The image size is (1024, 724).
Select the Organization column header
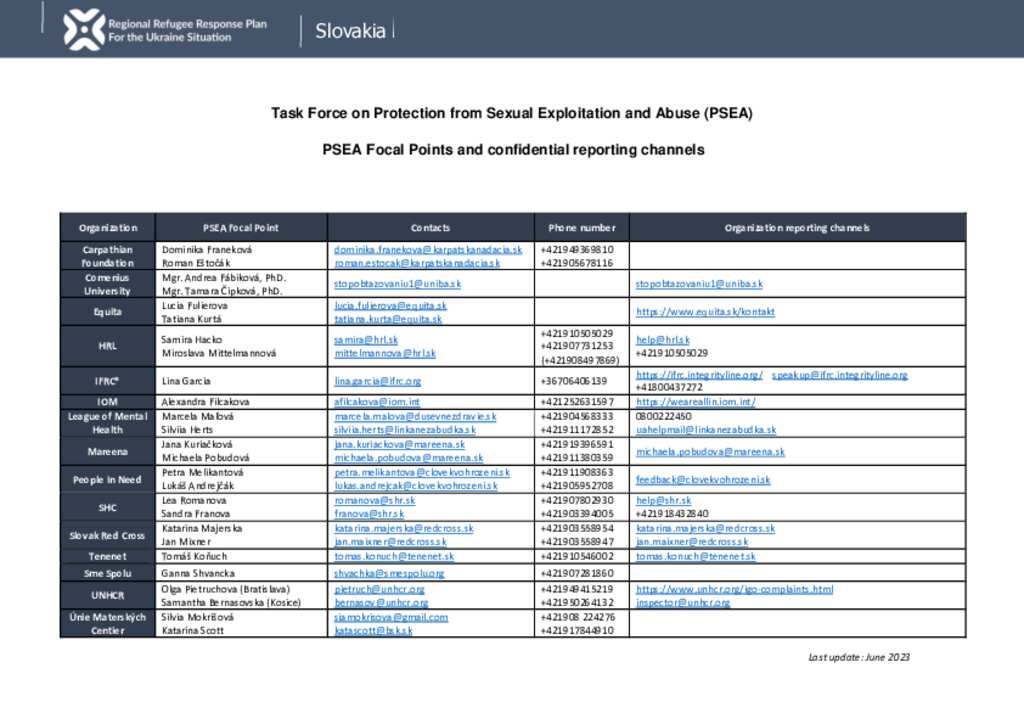tap(108, 228)
